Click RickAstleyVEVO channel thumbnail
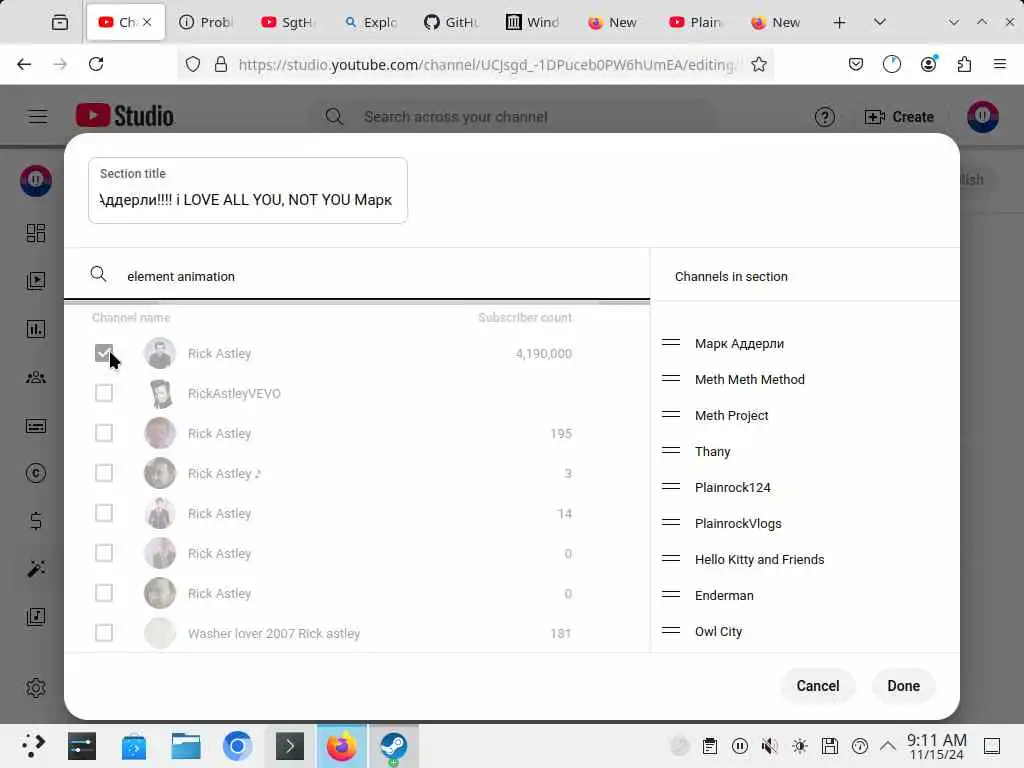Viewport: 1024px width, 768px height. (160, 393)
